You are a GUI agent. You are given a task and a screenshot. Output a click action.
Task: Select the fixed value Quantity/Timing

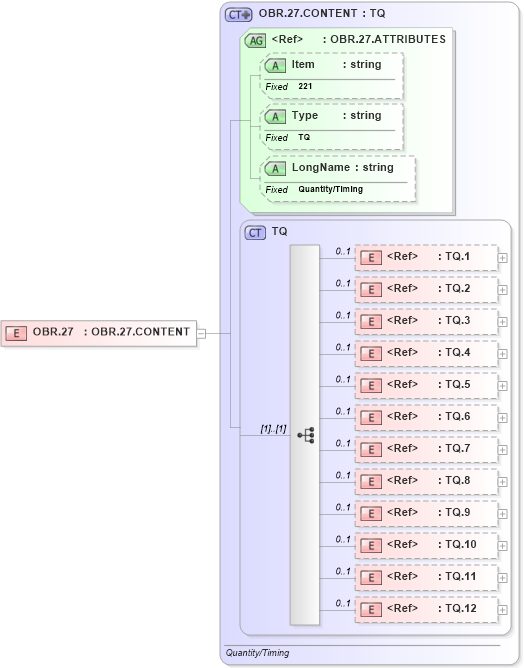(331, 189)
